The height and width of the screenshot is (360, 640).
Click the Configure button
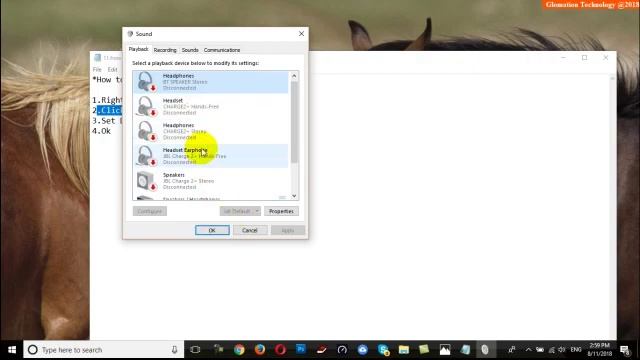[150, 211]
